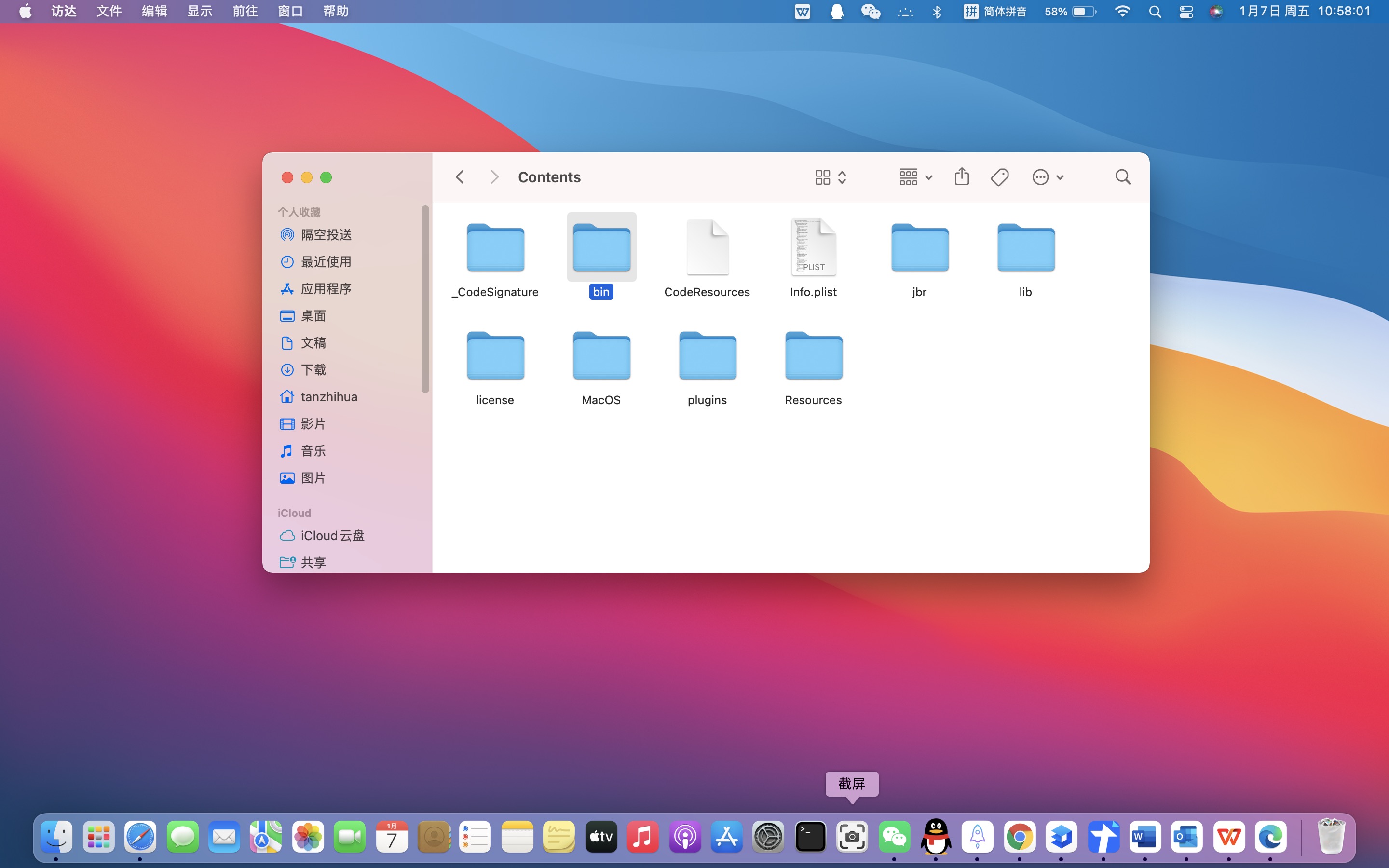Select 应用程序 in the sidebar
Image resolution: width=1389 pixels, height=868 pixels.
326,289
